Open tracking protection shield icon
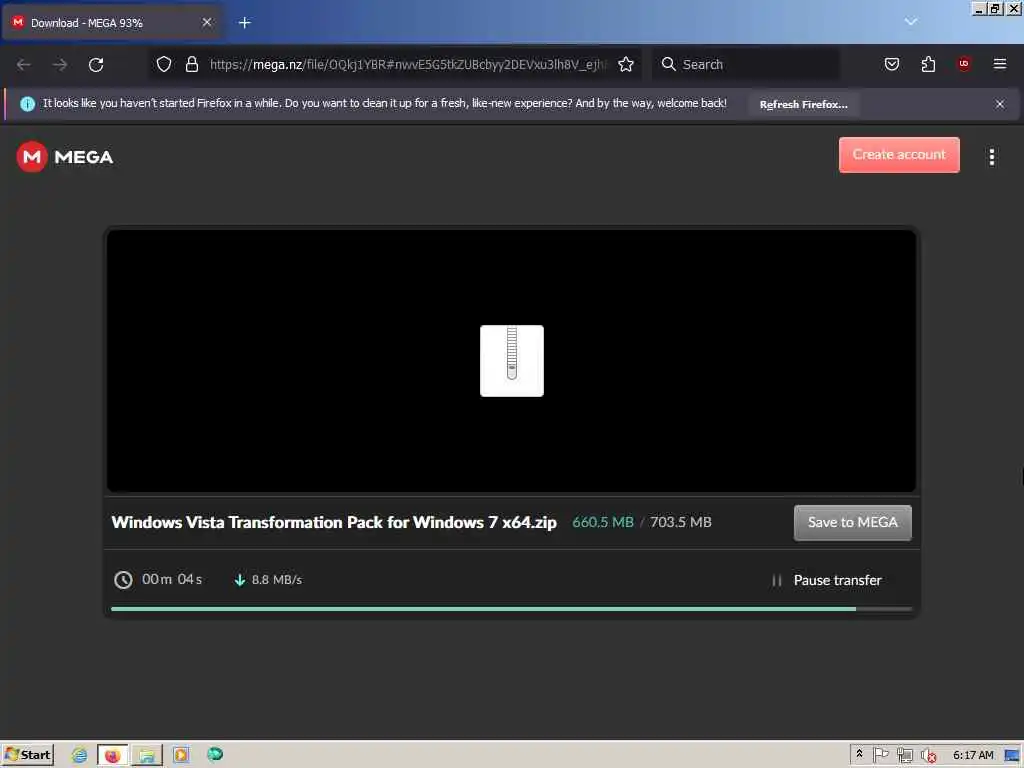1024x768 pixels. coord(164,64)
